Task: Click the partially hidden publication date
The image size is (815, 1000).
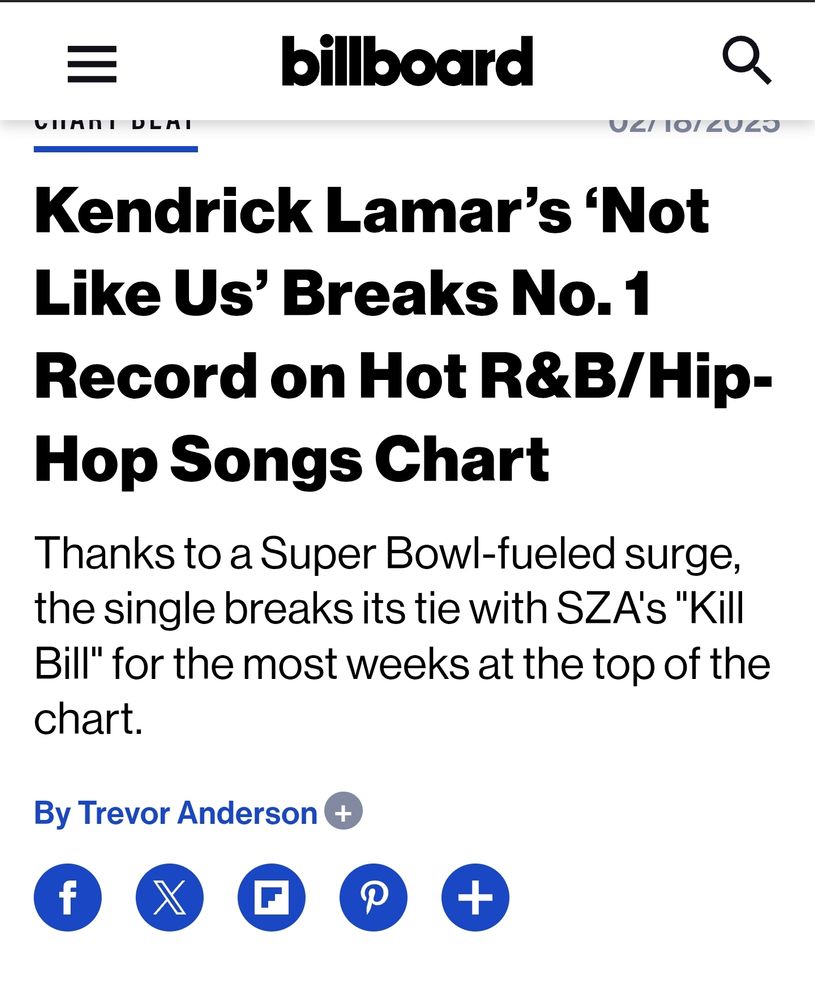Action: point(694,125)
